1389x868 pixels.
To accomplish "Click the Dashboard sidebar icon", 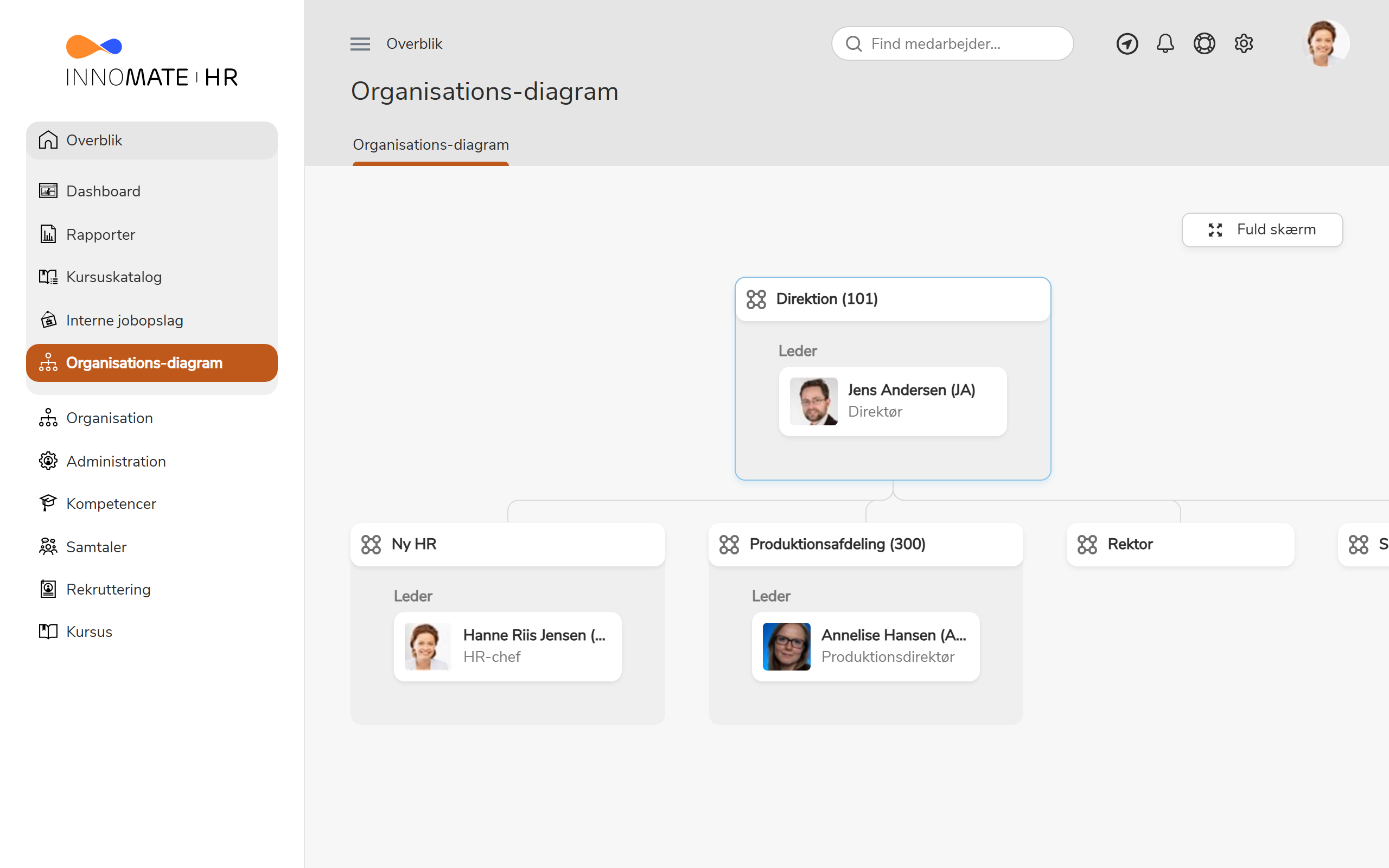I will point(48,190).
